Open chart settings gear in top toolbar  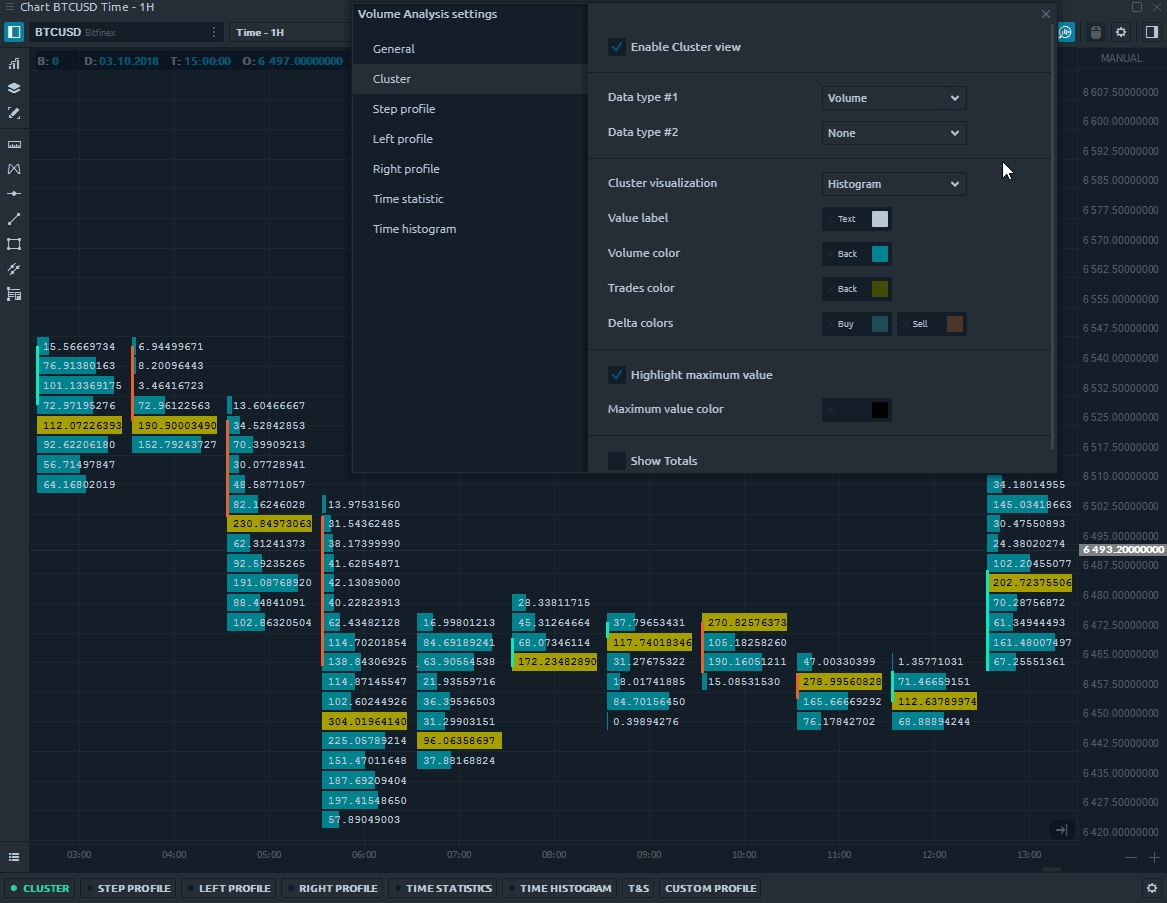coord(1121,33)
